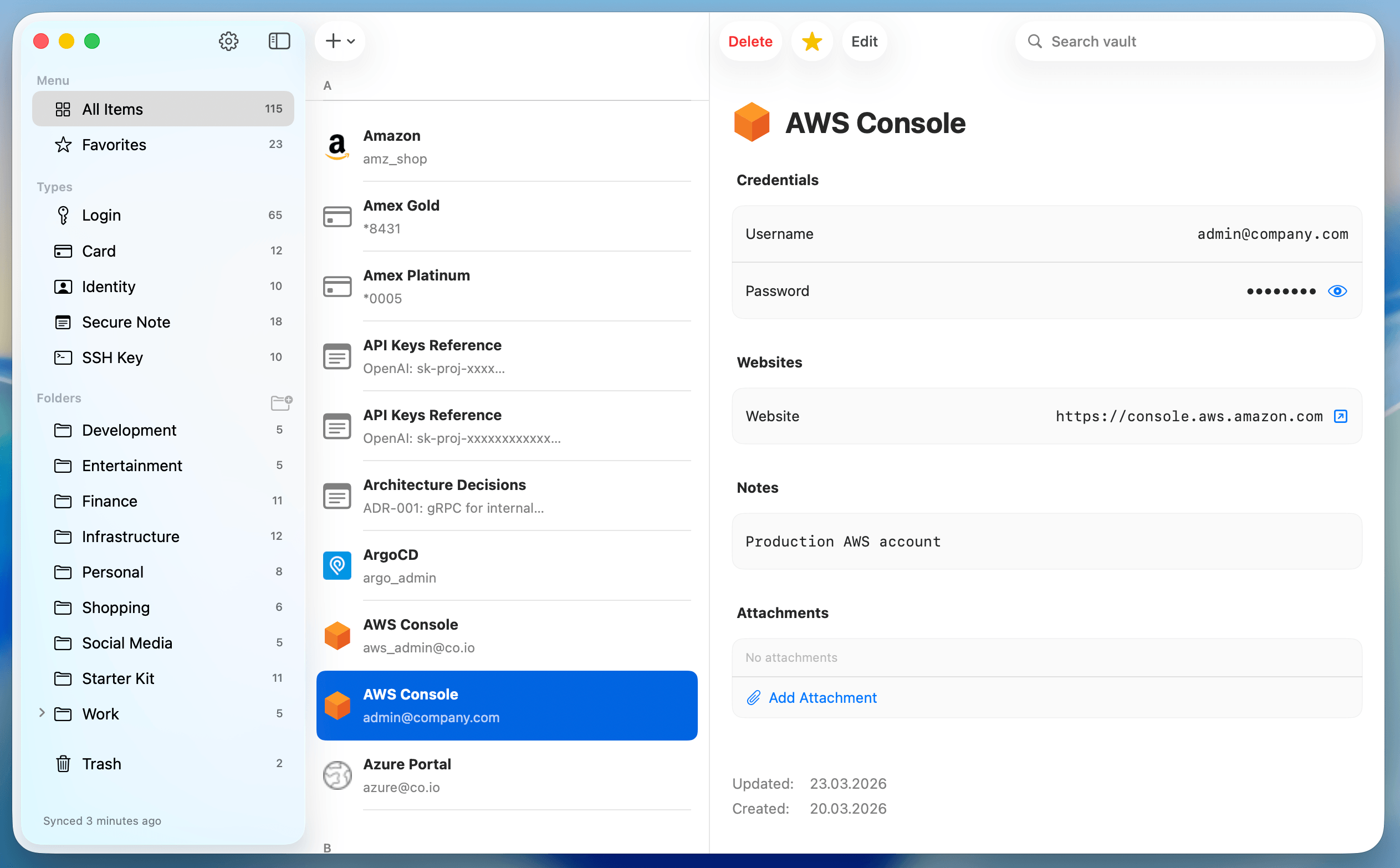Filter by Secure Note type
The image size is (1400, 868).
point(163,322)
